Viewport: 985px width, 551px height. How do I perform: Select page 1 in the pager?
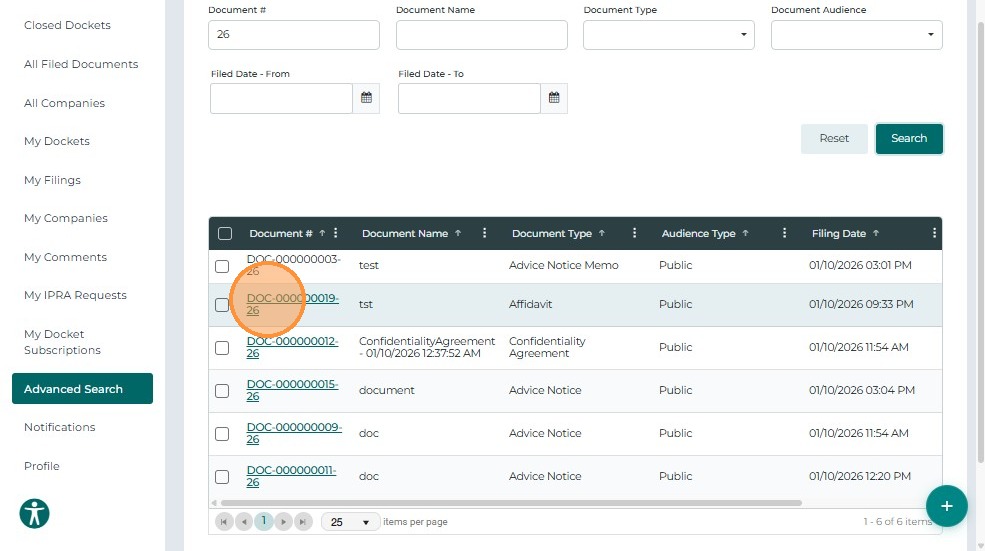pyautogui.click(x=264, y=521)
